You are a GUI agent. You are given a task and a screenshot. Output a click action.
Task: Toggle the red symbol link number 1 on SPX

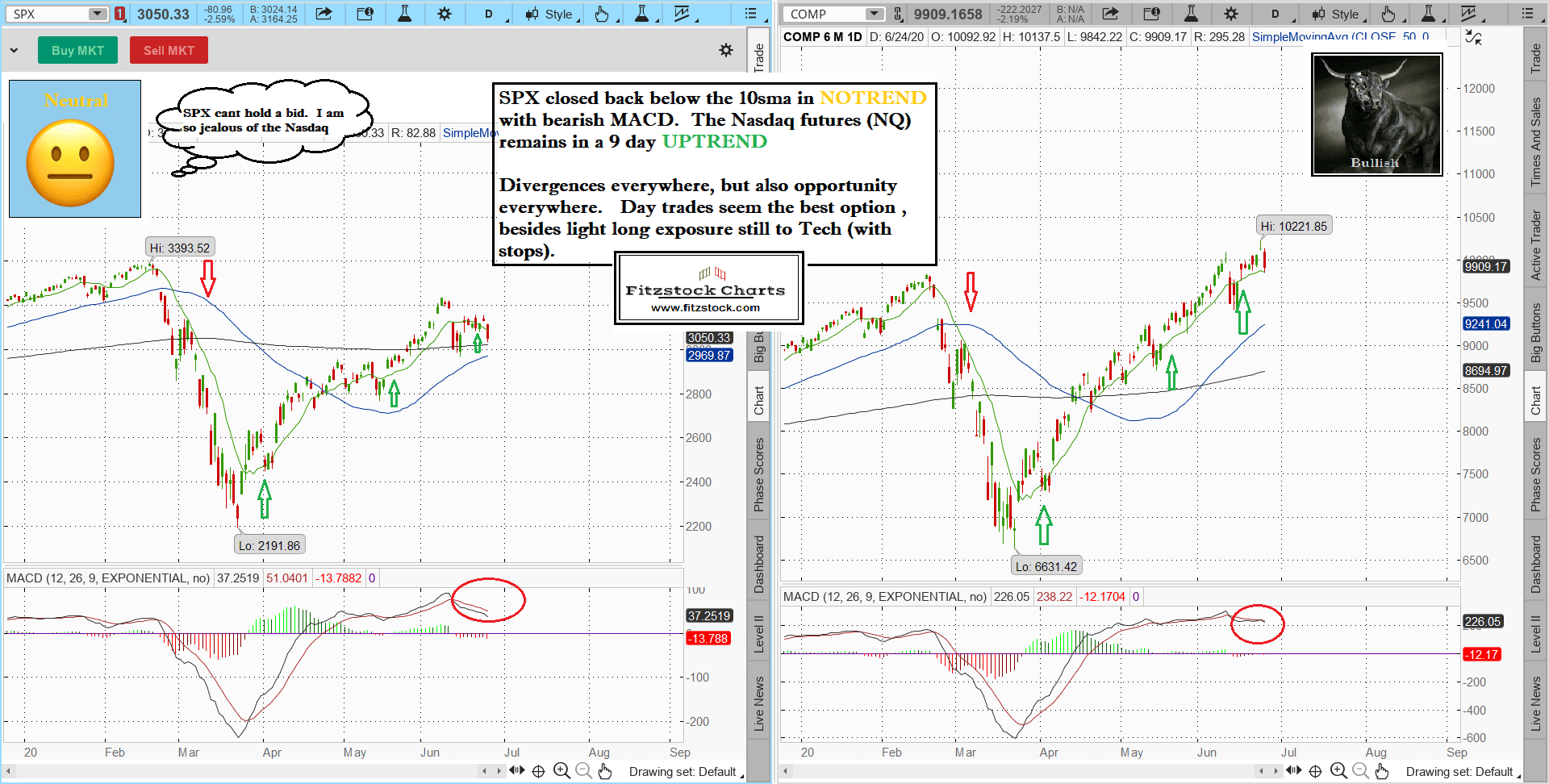tap(119, 14)
